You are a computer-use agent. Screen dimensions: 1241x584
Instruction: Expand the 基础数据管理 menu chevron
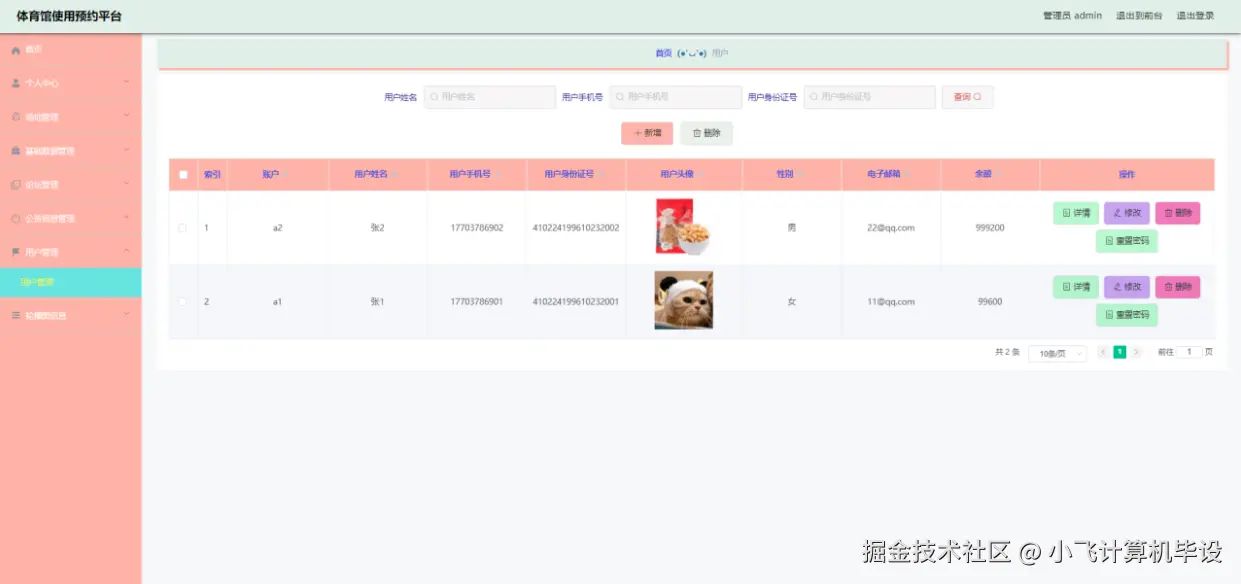(x=126, y=150)
